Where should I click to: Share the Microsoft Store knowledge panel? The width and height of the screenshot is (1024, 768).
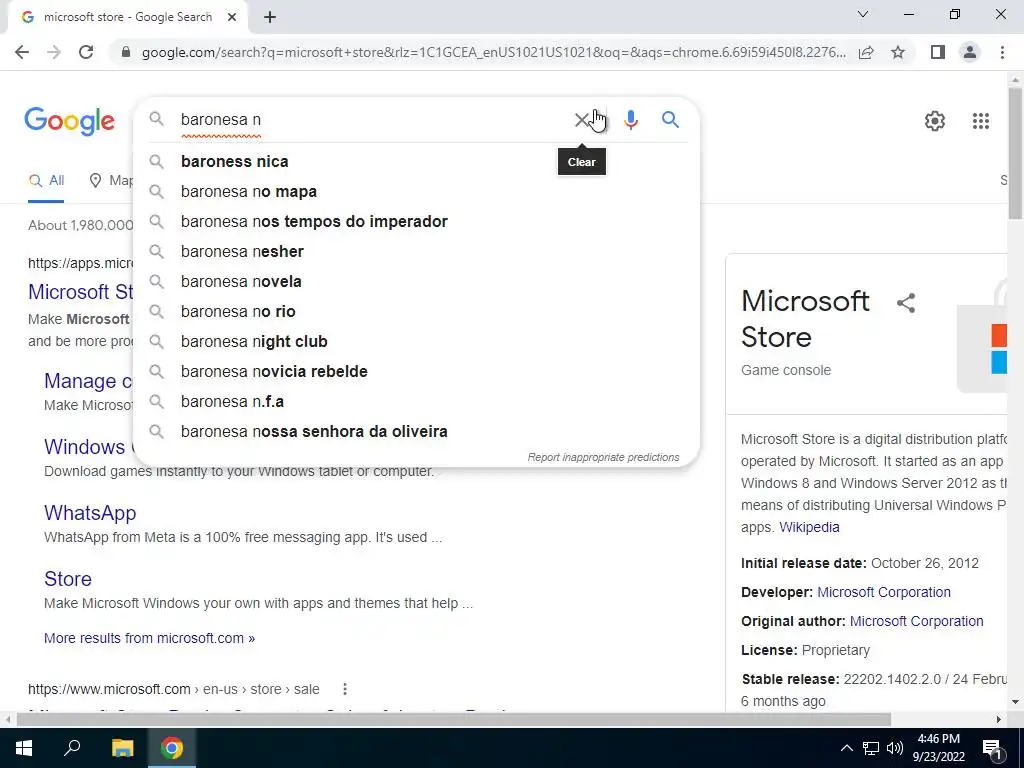coord(906,303)
